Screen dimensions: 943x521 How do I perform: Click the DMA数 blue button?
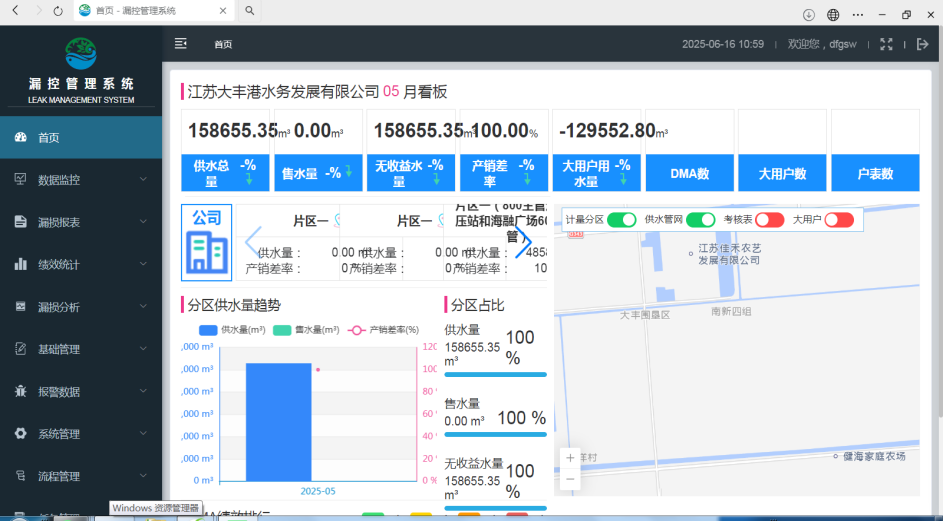[689, 173]
